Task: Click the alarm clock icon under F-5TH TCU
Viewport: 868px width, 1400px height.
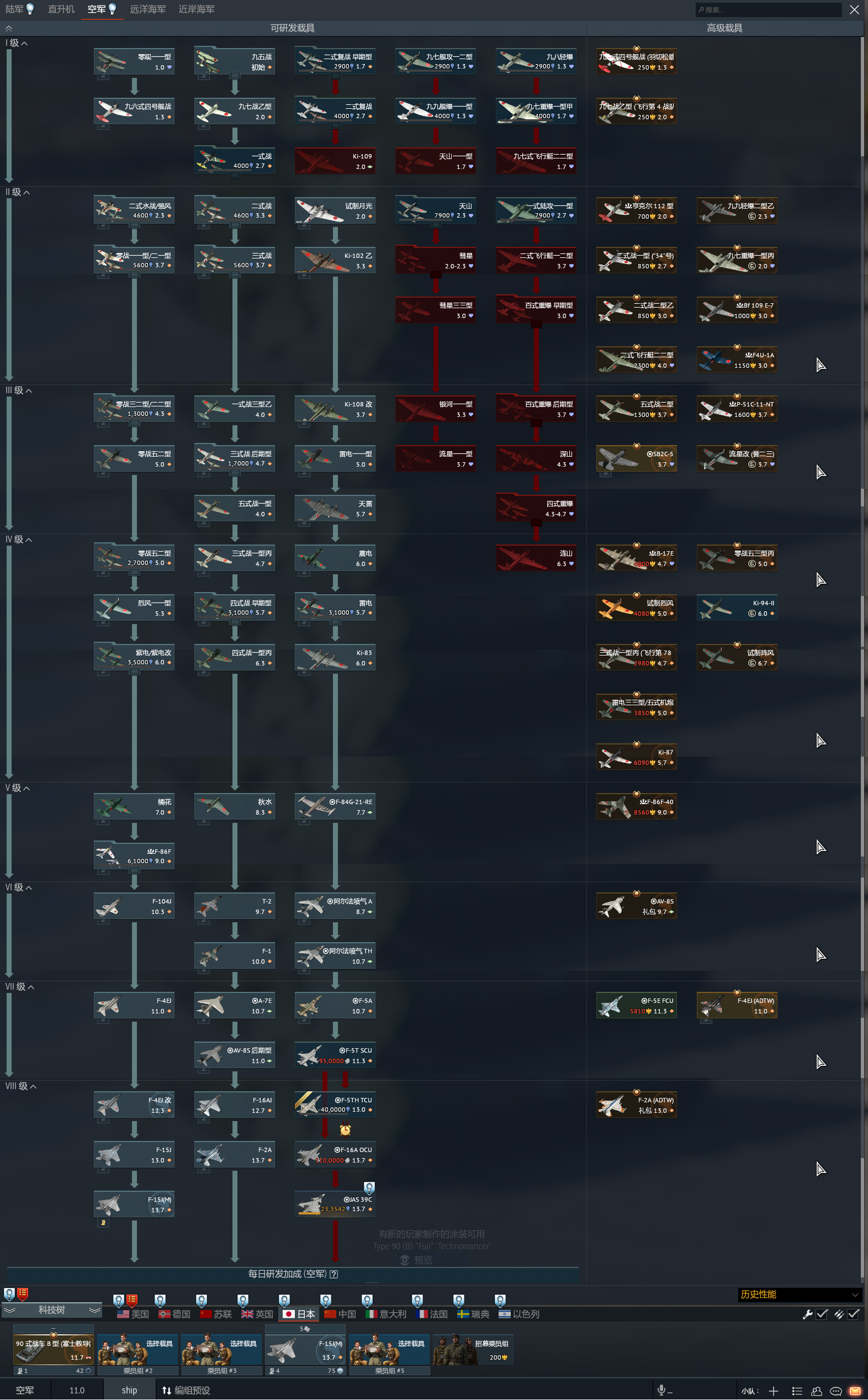Action: click(x=345, y=1129)
